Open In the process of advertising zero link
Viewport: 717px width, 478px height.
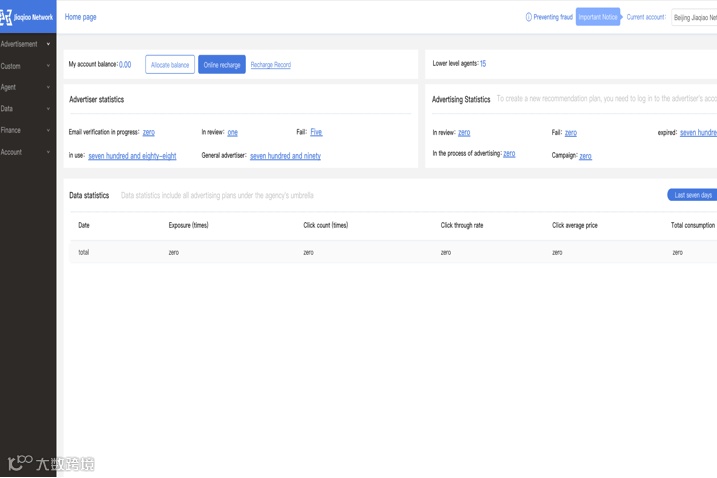point(509,154)
